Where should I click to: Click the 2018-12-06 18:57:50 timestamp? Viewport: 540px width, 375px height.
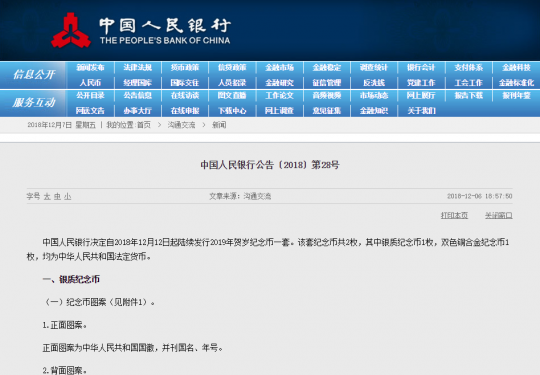coord(479,196)
